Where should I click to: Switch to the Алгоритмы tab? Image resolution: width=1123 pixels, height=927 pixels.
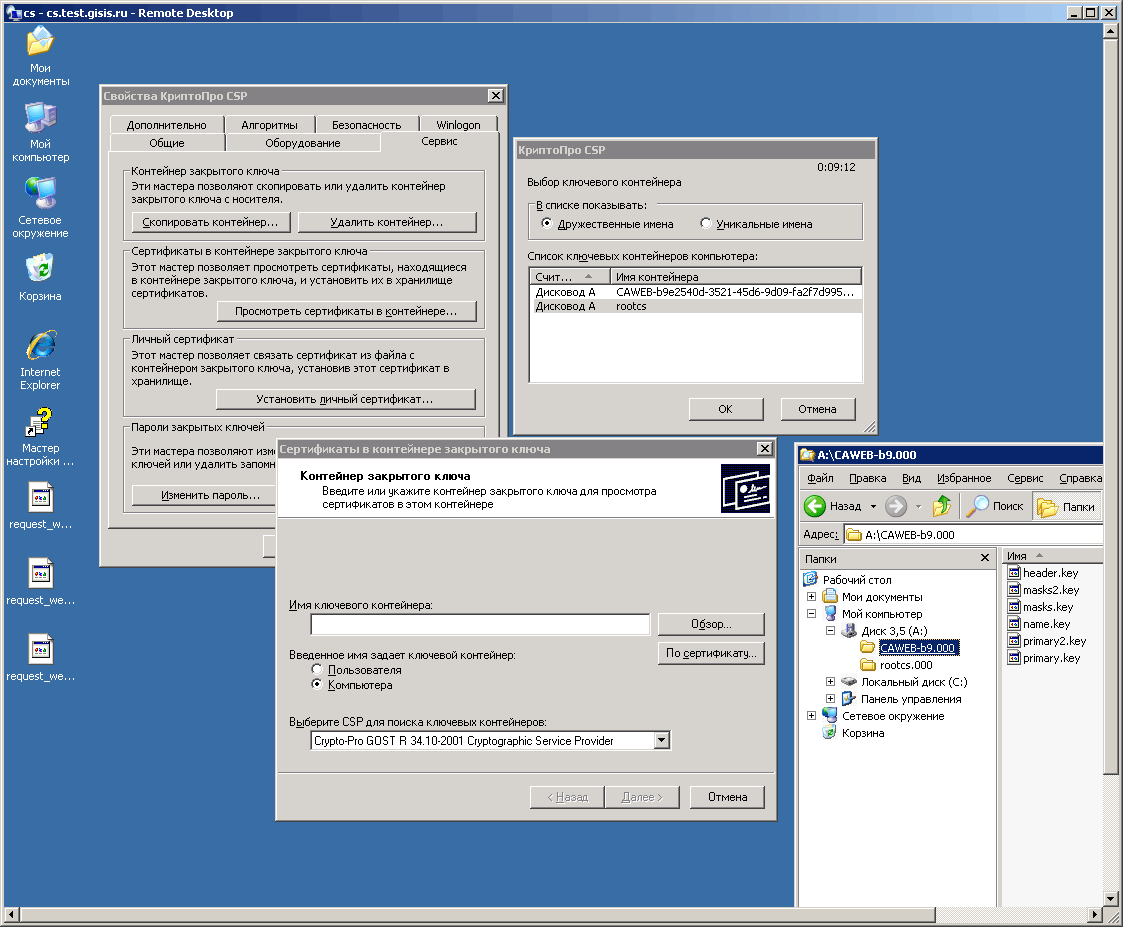pyautogui.click(x=269, y=125)
